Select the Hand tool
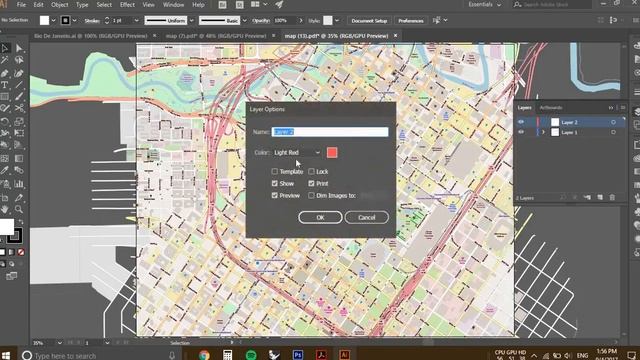 [x=5, y=209]
